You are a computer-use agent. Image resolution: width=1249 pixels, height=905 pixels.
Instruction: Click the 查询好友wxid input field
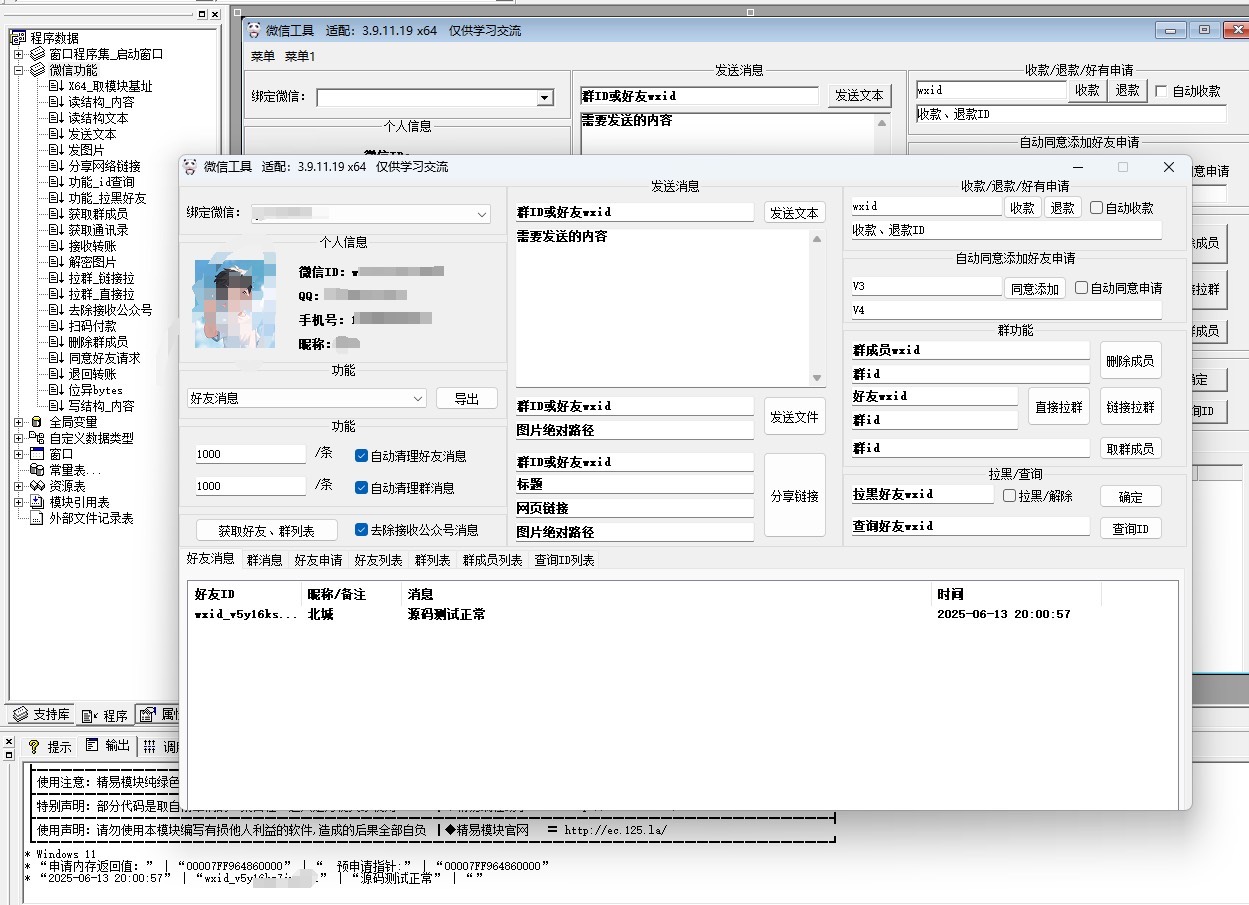point(970,526)
